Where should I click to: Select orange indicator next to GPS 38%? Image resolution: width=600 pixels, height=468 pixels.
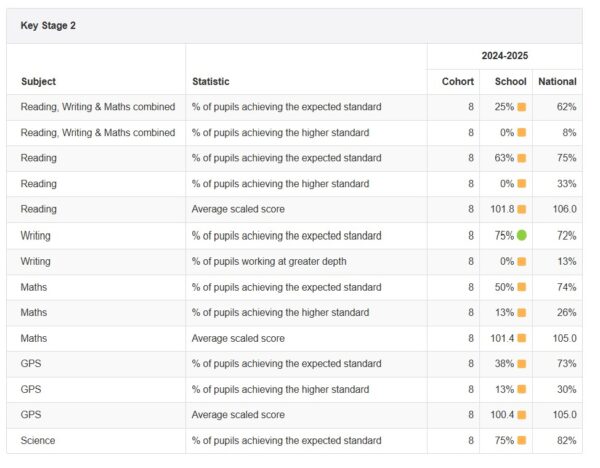pos(522,364)
